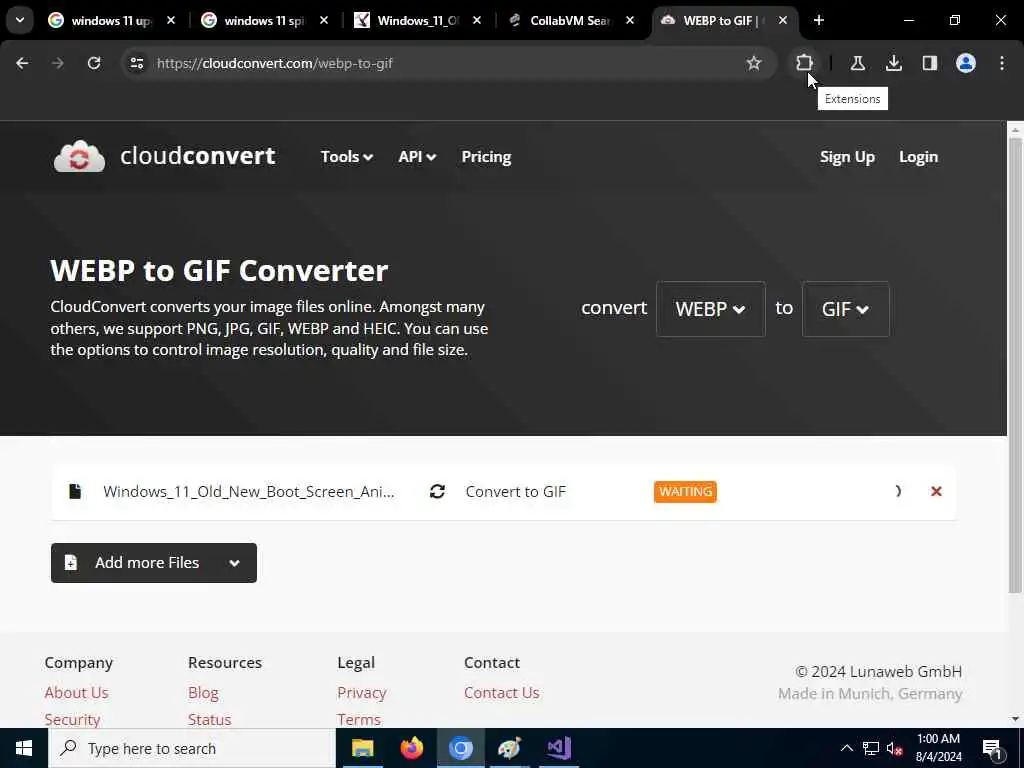Click the Sign Up link

pyautogui.click(x=847, y=157)
